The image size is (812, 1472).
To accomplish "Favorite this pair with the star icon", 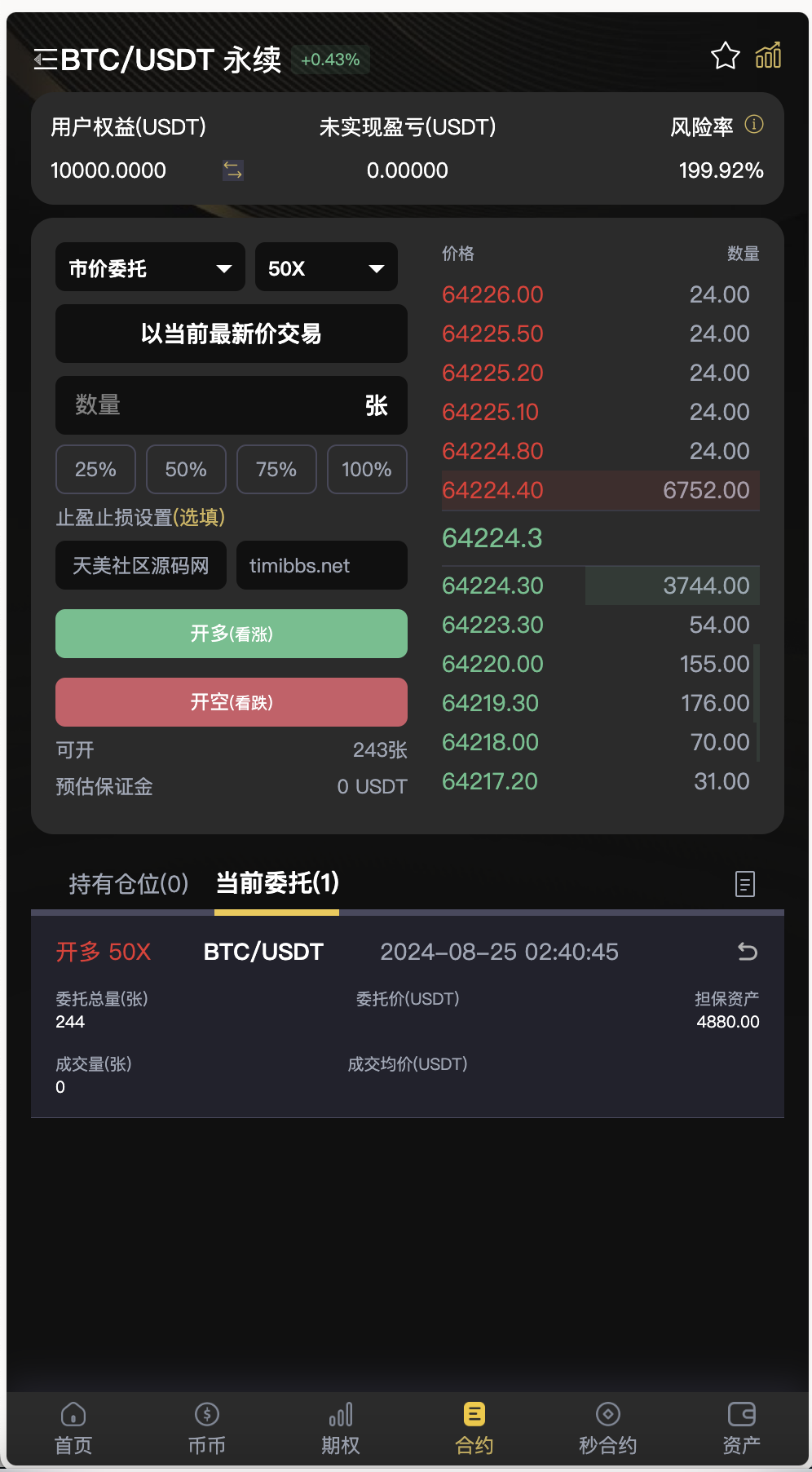I will (x=725, y=55).
